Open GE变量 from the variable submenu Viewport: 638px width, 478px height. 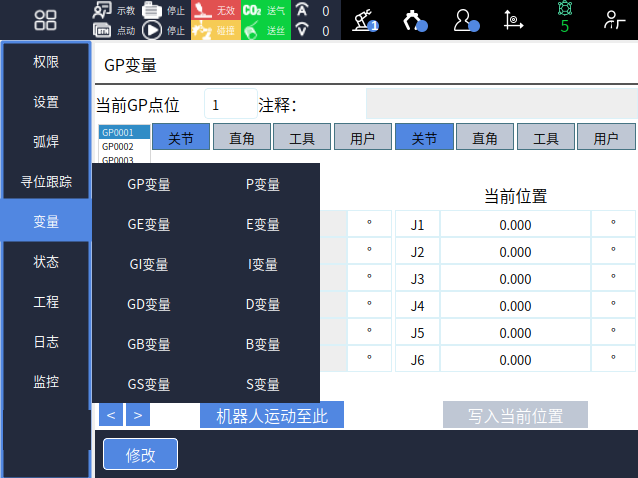(x=149, y=224)
